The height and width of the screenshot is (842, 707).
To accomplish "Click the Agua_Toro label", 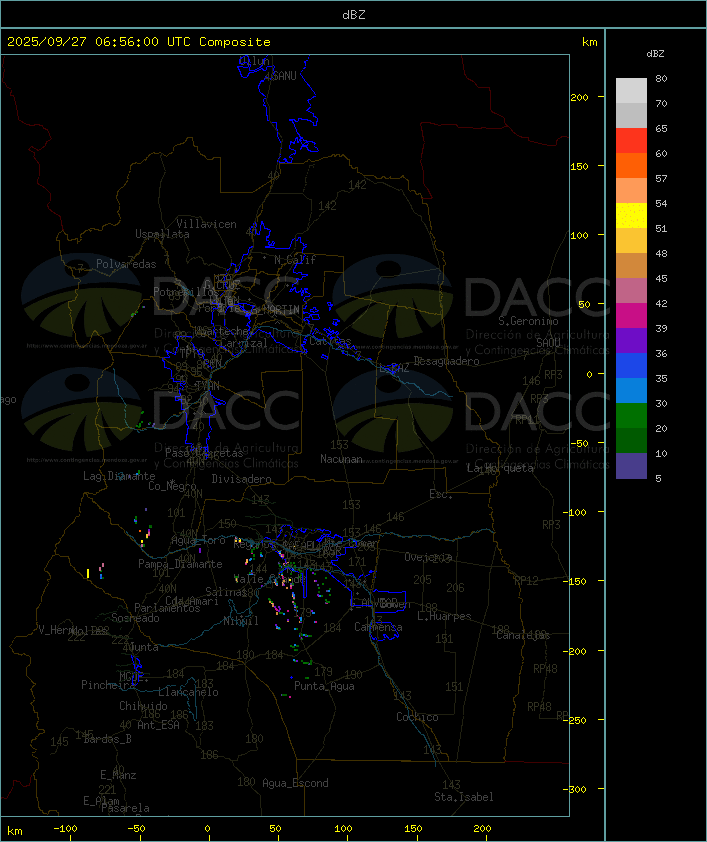I will (198, 540).
